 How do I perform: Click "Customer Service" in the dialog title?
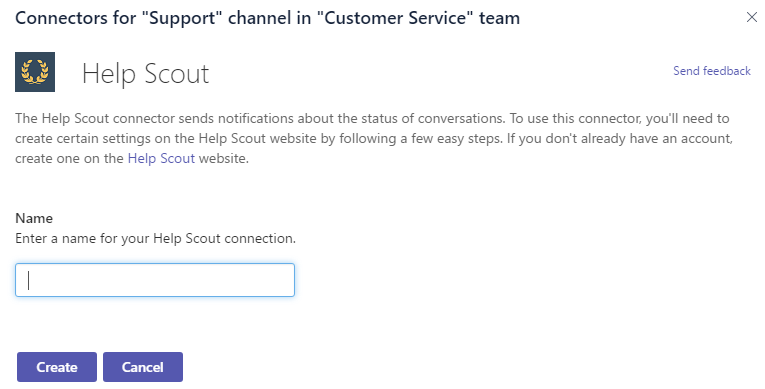tap(395, 18)
